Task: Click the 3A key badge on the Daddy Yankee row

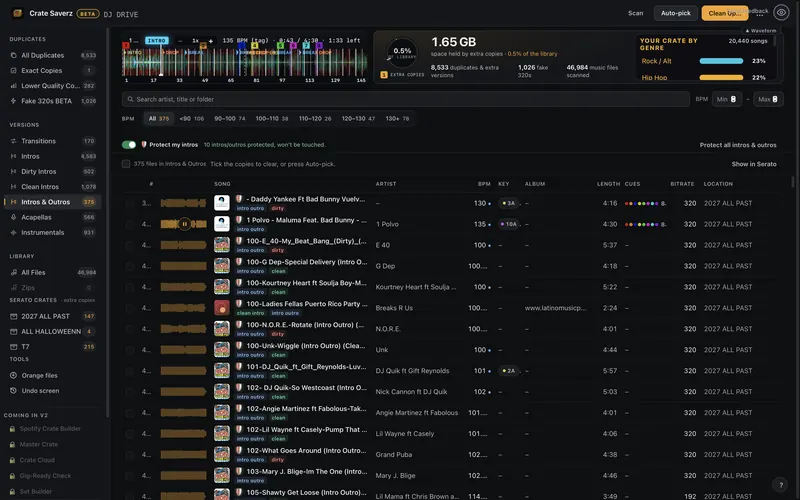Action: (509, 203)
